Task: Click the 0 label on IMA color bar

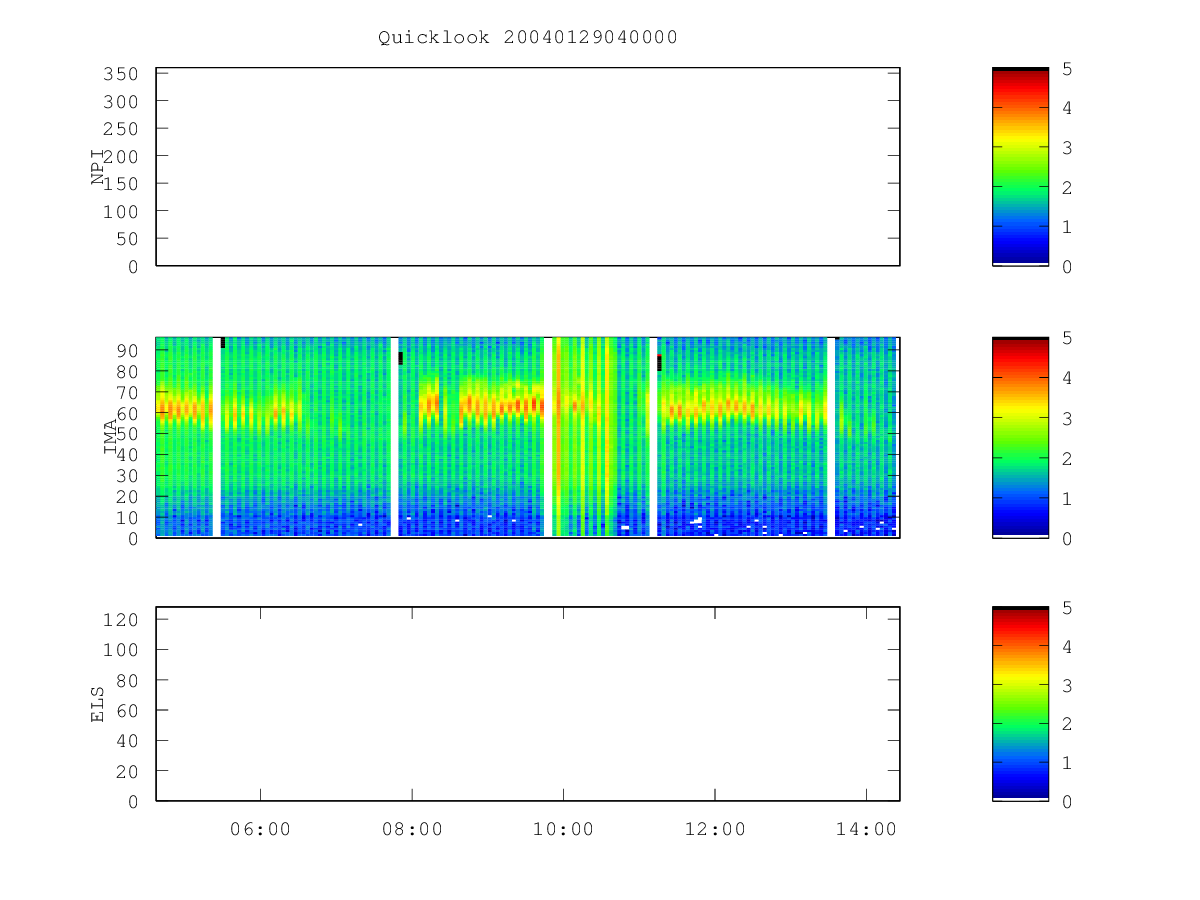Action: 1067,538
